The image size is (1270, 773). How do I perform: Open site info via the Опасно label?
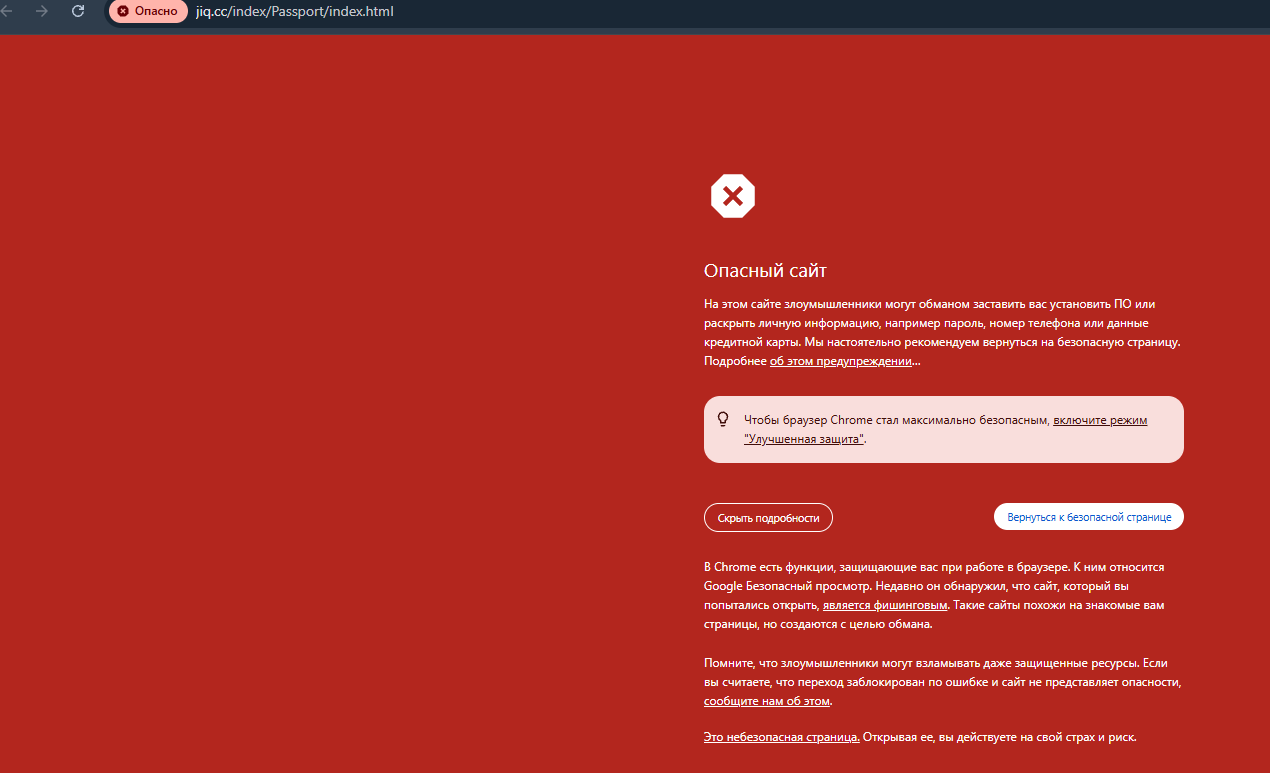point(156,11)
